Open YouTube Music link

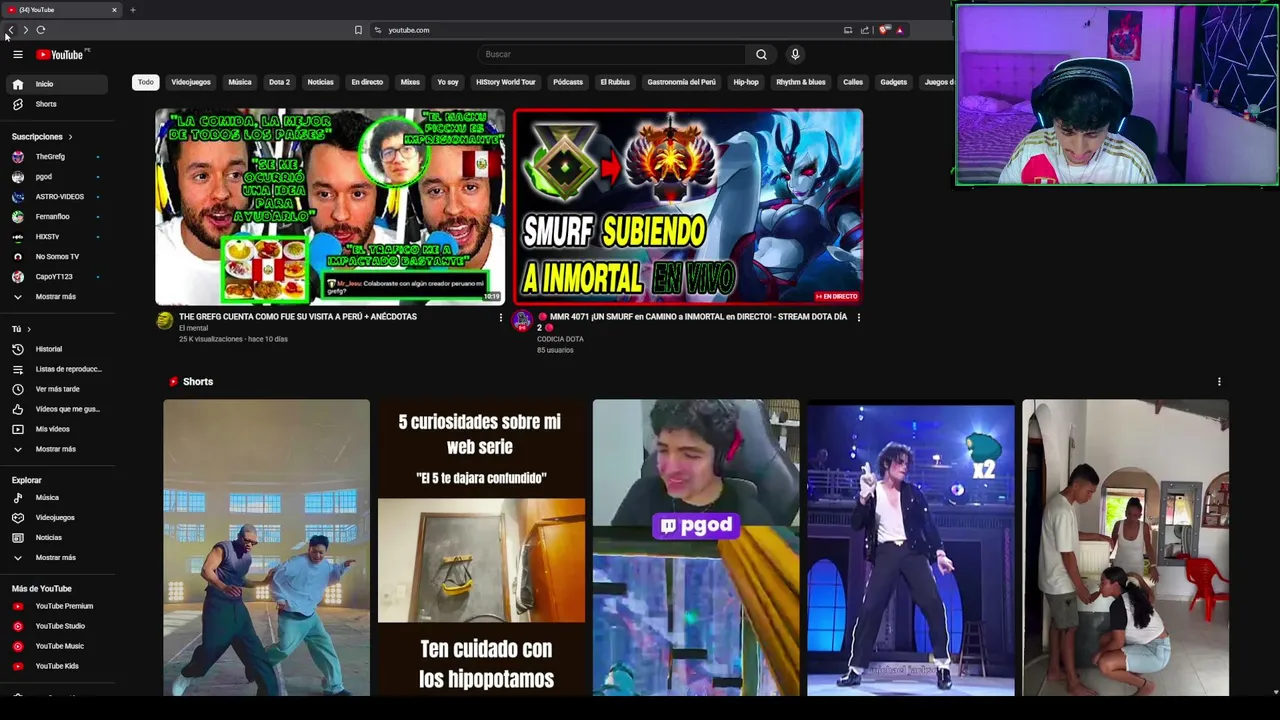point(57,646)
